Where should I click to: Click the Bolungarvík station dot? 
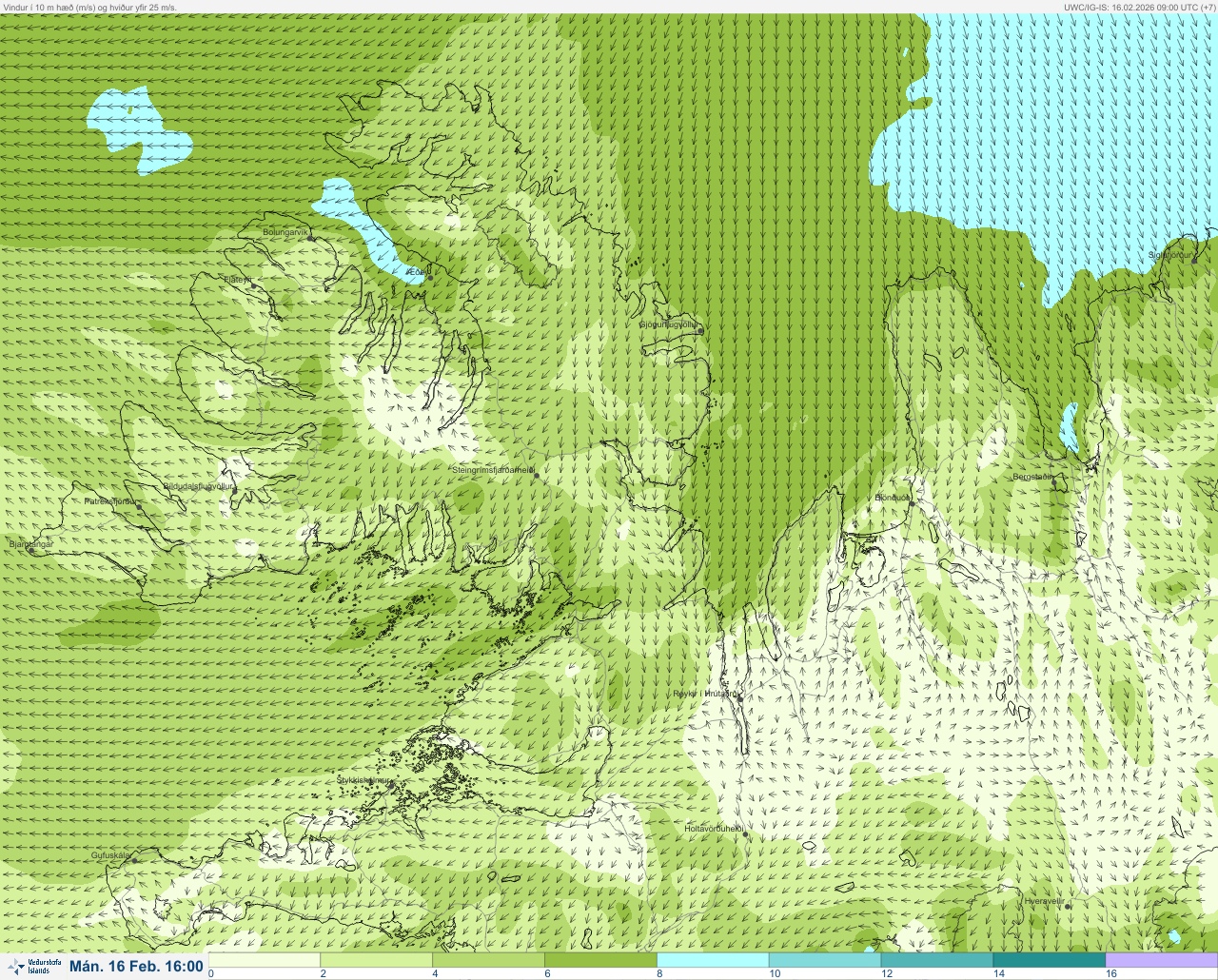[x=311, y=237]
